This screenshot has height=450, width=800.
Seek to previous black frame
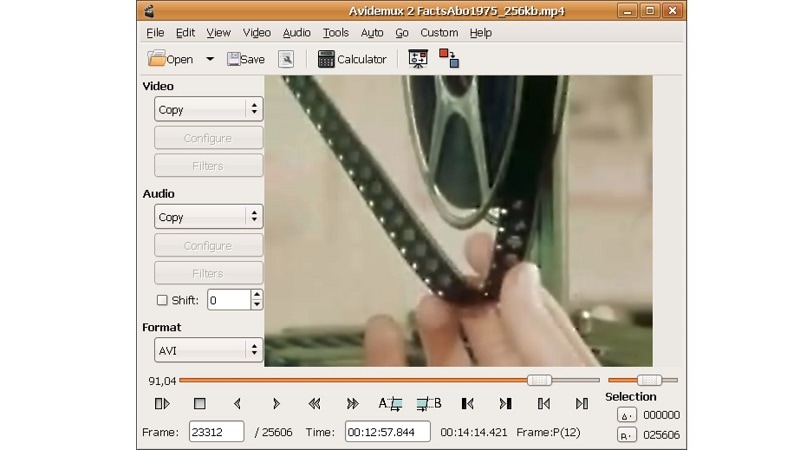point(467,404)
